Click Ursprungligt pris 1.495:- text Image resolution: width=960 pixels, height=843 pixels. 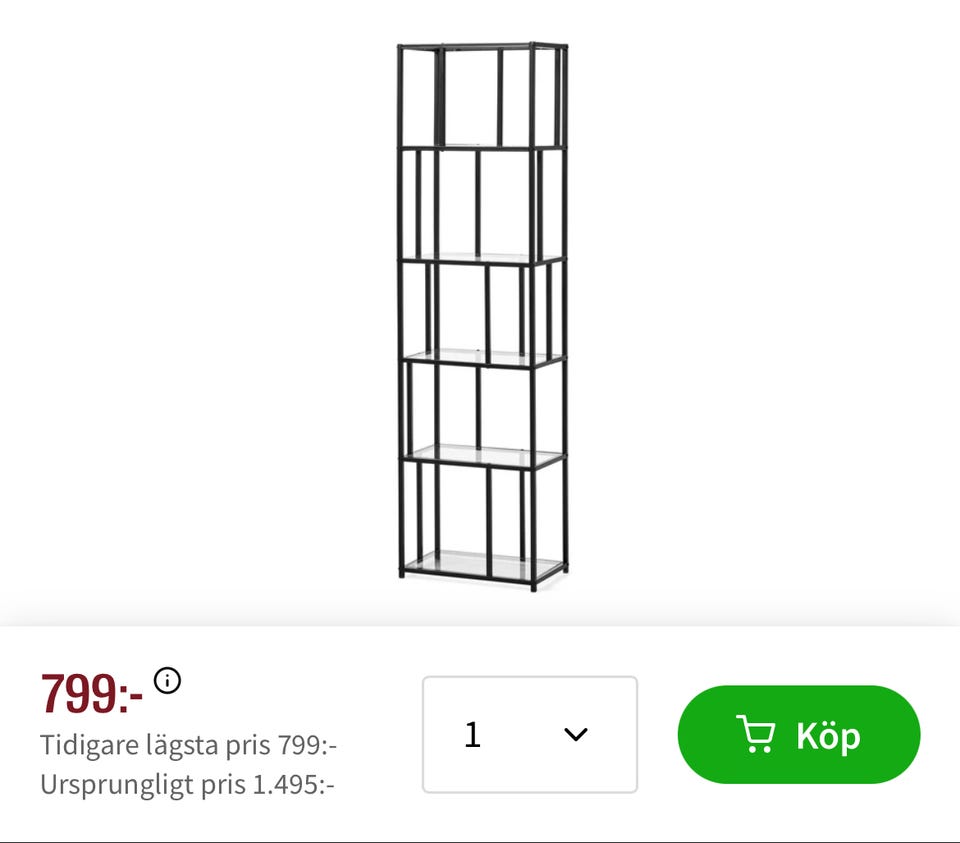point(187,784)
